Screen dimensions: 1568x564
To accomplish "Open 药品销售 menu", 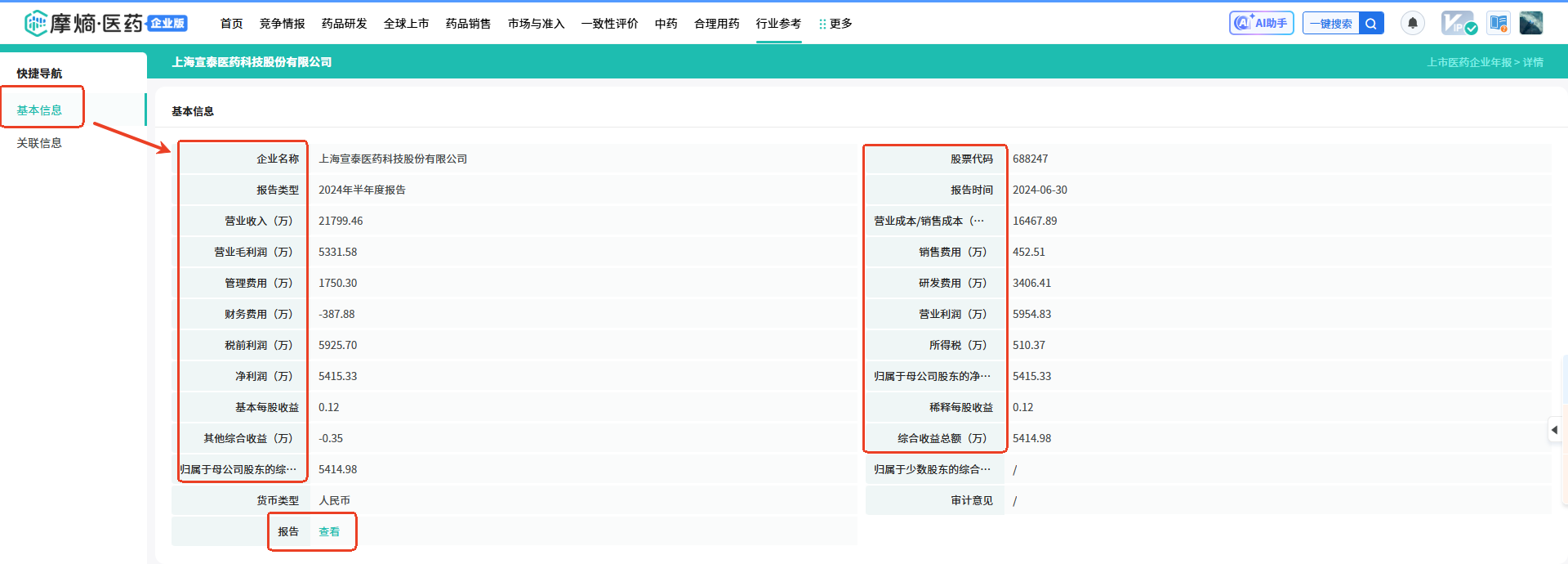I will click(468, 24).
